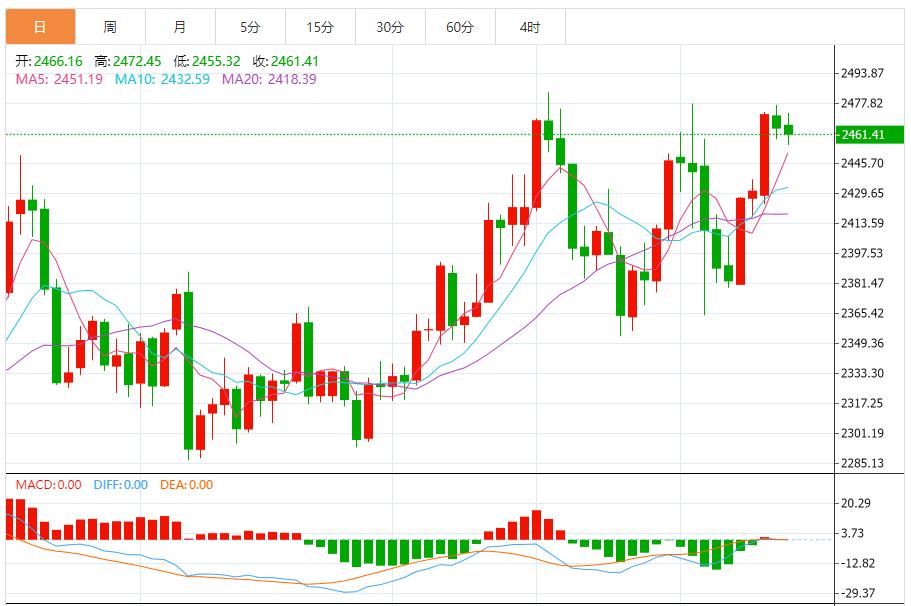Image resolution: width=911 pixels, height=606 pixels.
Task: Select the 15分 interval tab
Action: coord(320,27)
